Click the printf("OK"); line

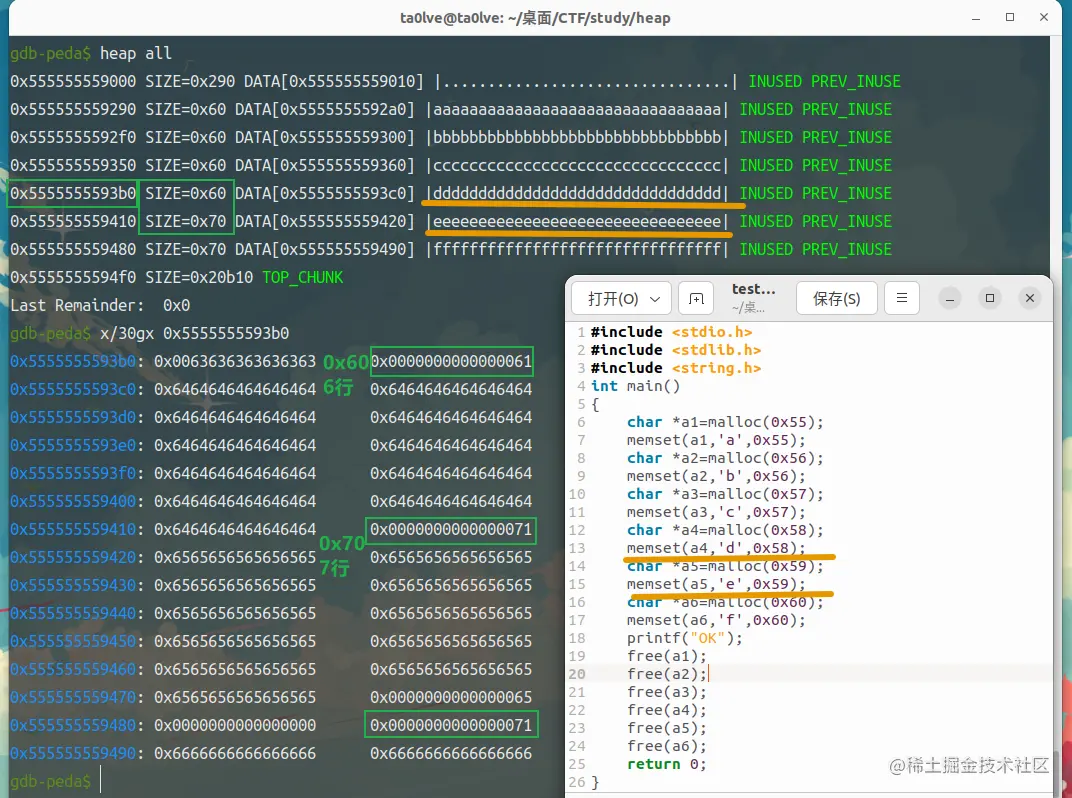[x=685, y=638]
